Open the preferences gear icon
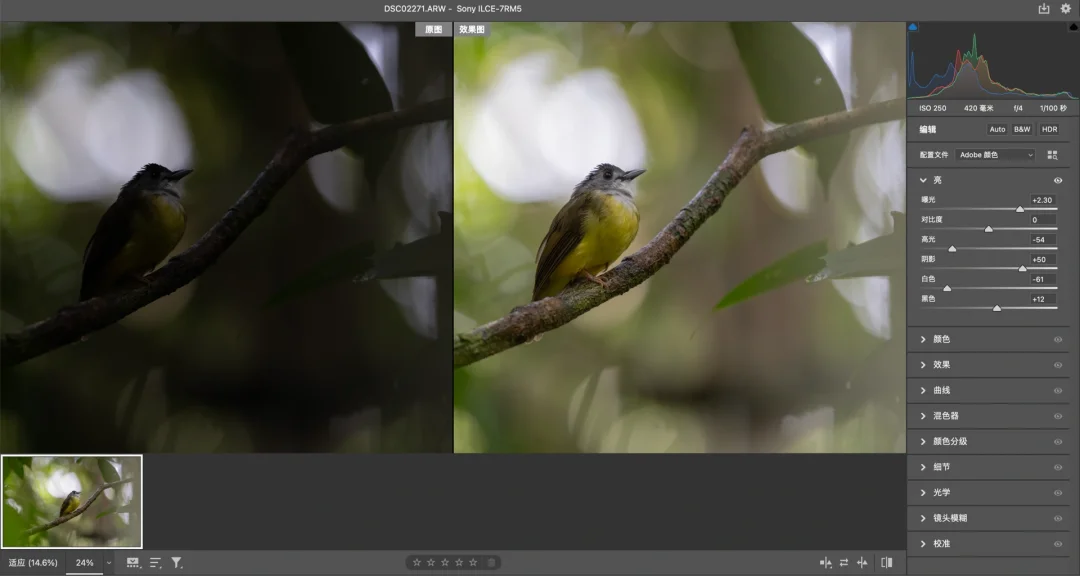 point(1065,9)
